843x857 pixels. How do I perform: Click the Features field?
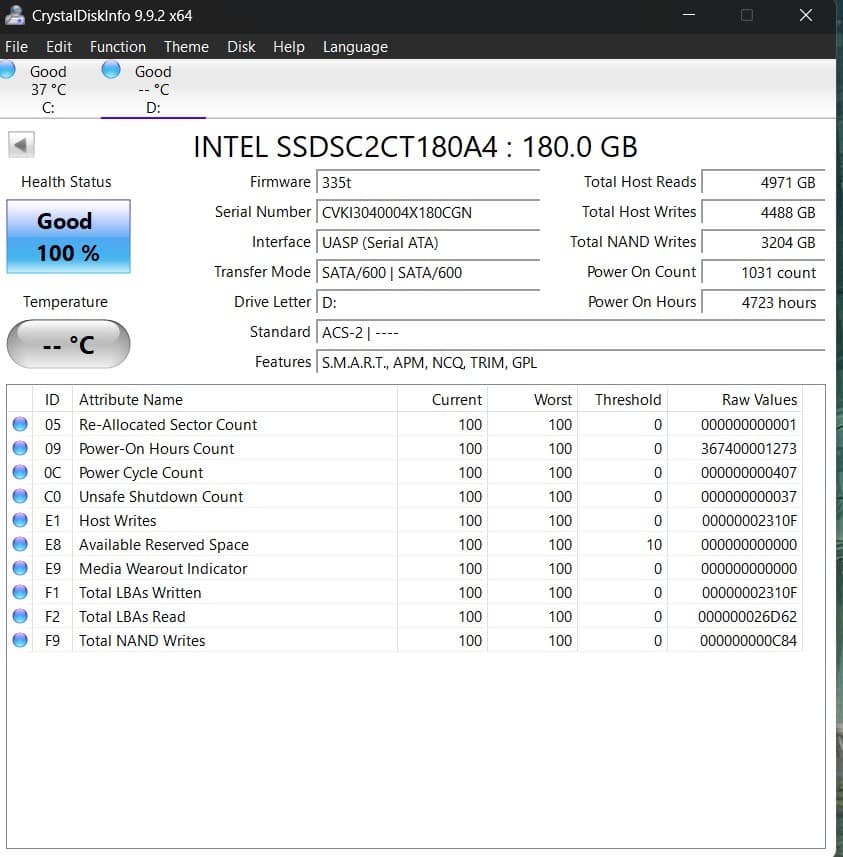(571, 362)
